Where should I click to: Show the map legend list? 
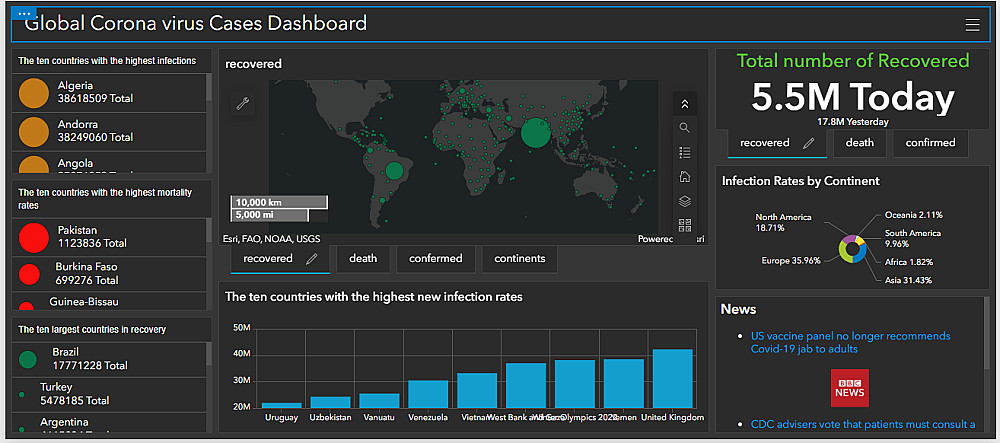[684, 152]
